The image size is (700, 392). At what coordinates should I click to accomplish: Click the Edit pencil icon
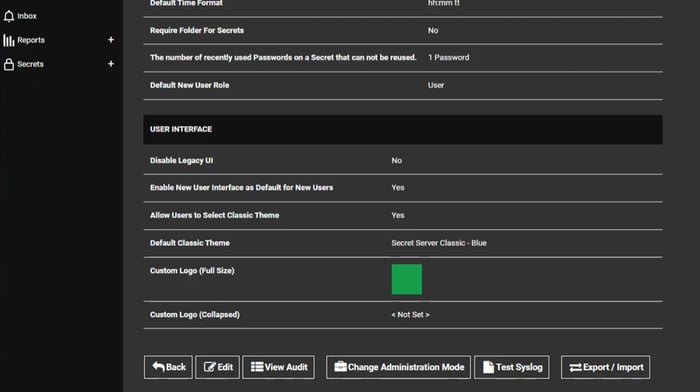click(210, 367)
